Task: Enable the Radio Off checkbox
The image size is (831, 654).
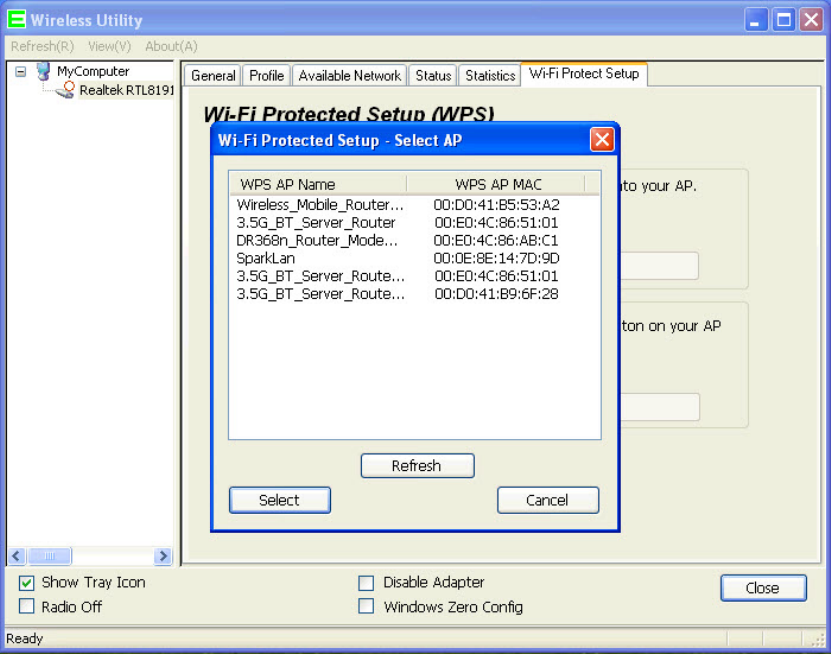Action: (26, 606)
